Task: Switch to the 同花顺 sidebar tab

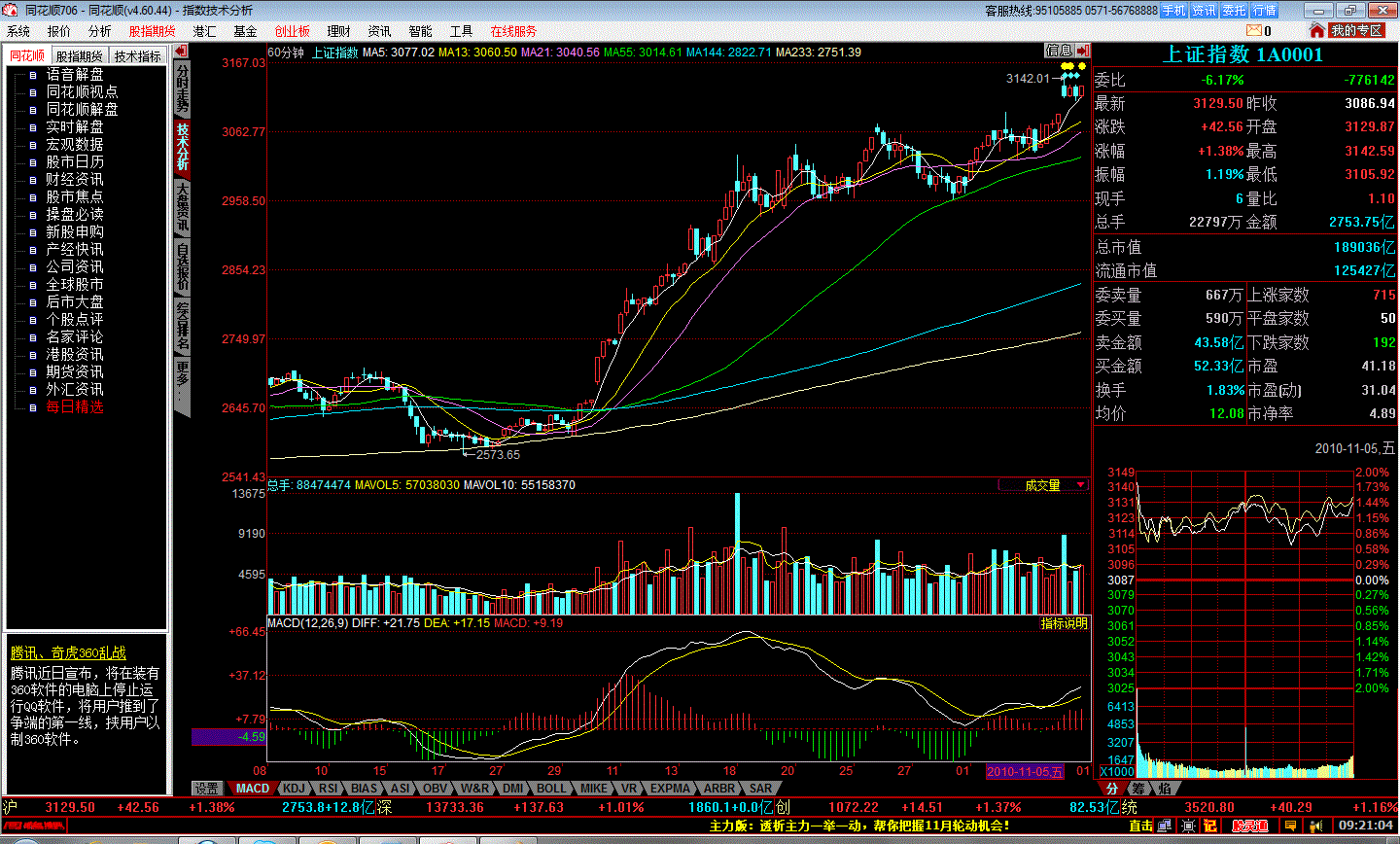Action: coord(27,55)
